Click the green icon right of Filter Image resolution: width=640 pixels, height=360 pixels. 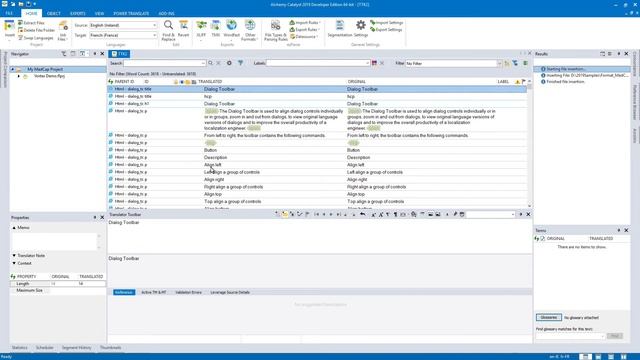526,63
